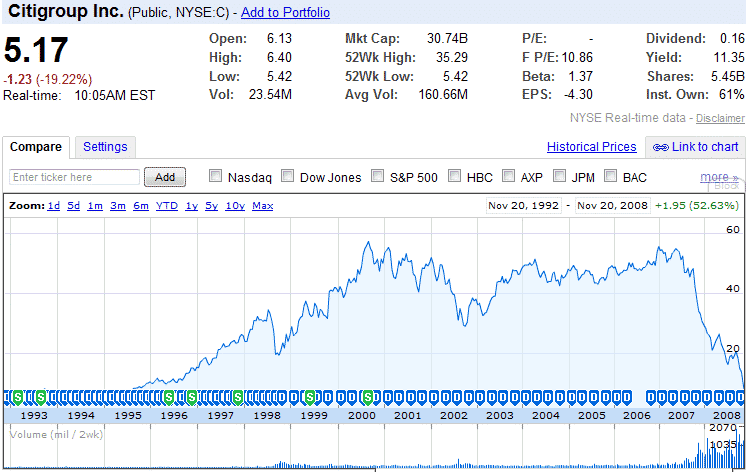Click the Enter ticker here field

pyautogui.click(x=74, y=177)
